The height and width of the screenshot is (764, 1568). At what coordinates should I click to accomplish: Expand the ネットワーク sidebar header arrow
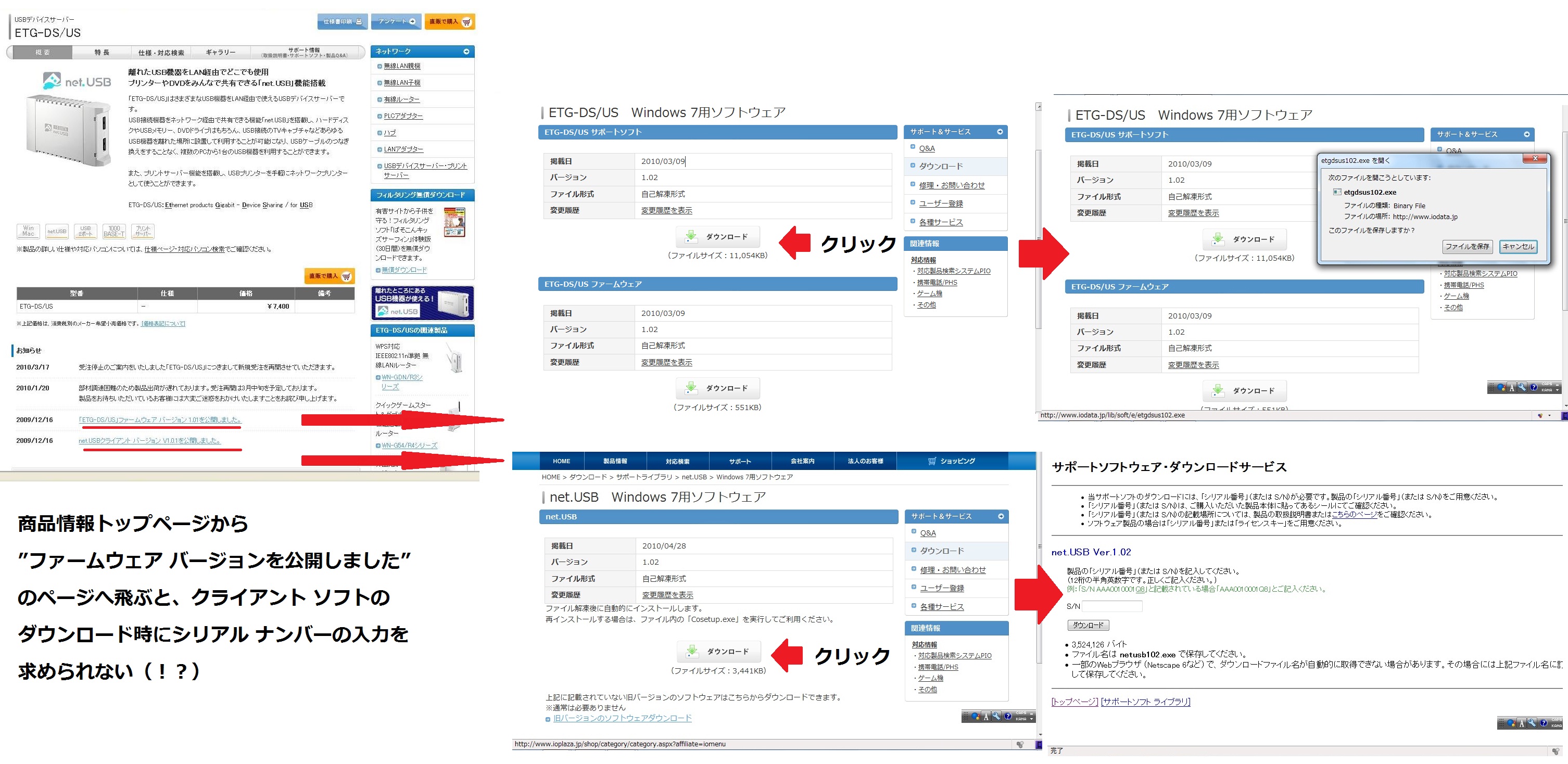466,52
